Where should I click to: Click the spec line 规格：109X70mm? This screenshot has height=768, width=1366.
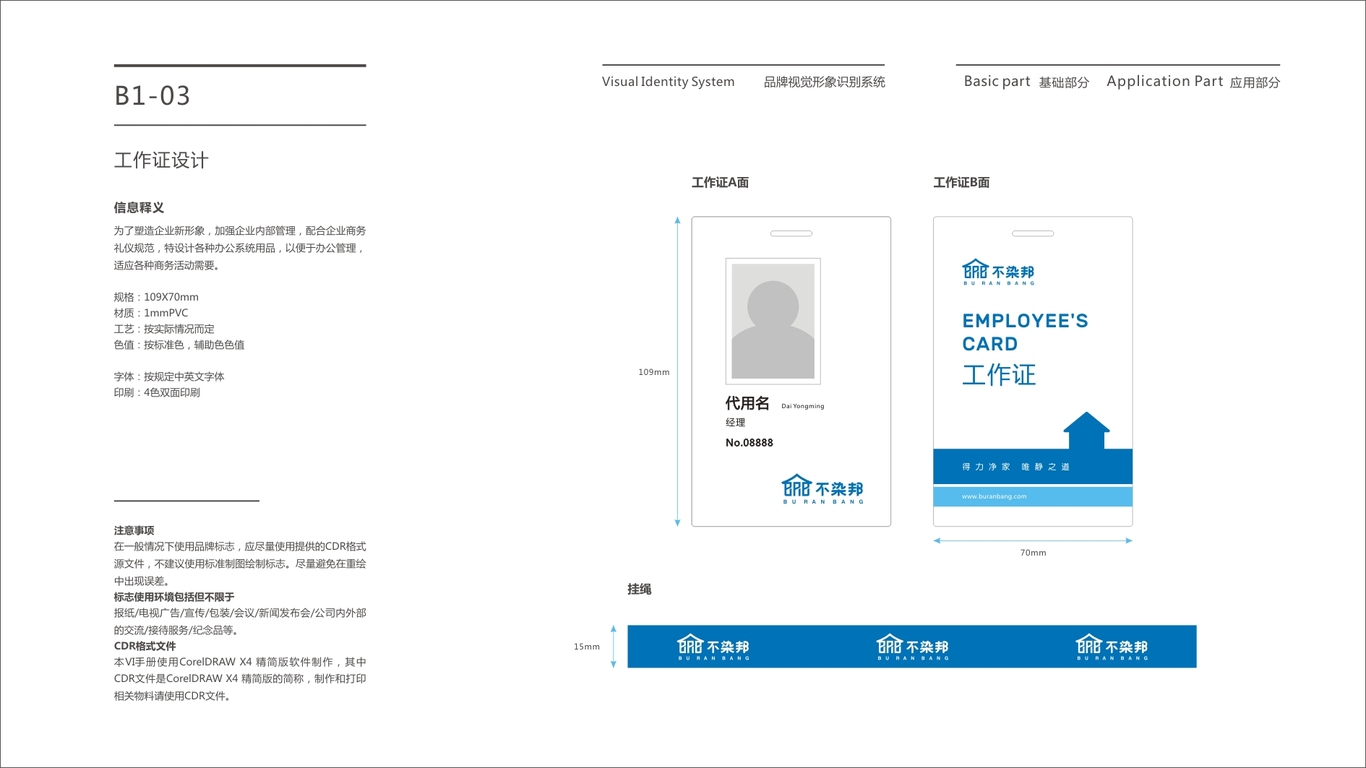tap(156, 297)
